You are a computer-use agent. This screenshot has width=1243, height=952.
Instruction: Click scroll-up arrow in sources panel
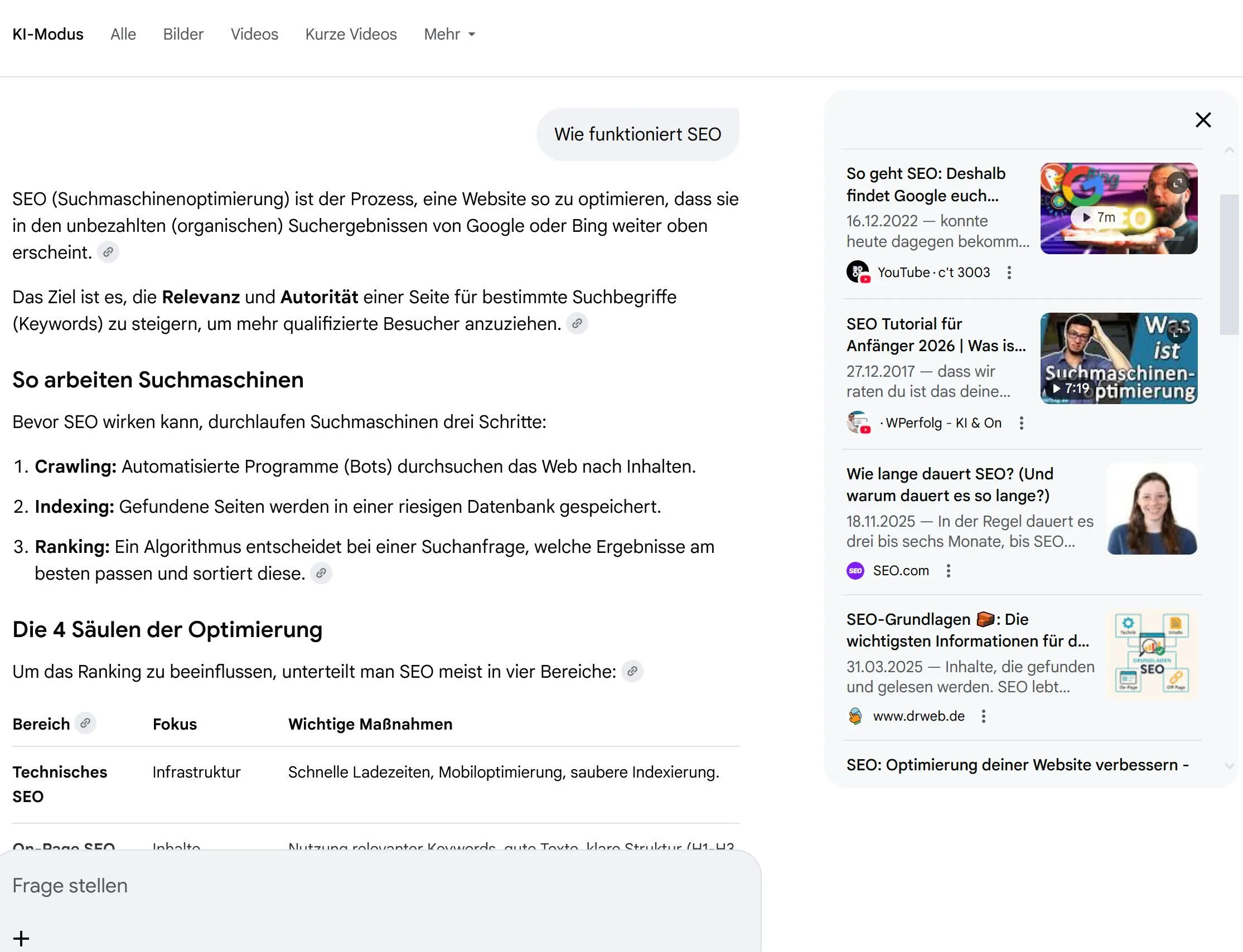point(1229,150)
